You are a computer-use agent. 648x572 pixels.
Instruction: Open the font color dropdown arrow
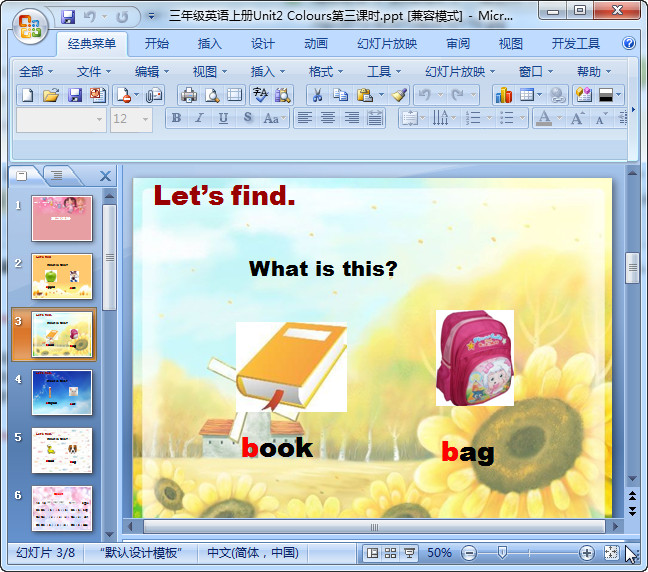pyautogui.click(x=559, y=118)
